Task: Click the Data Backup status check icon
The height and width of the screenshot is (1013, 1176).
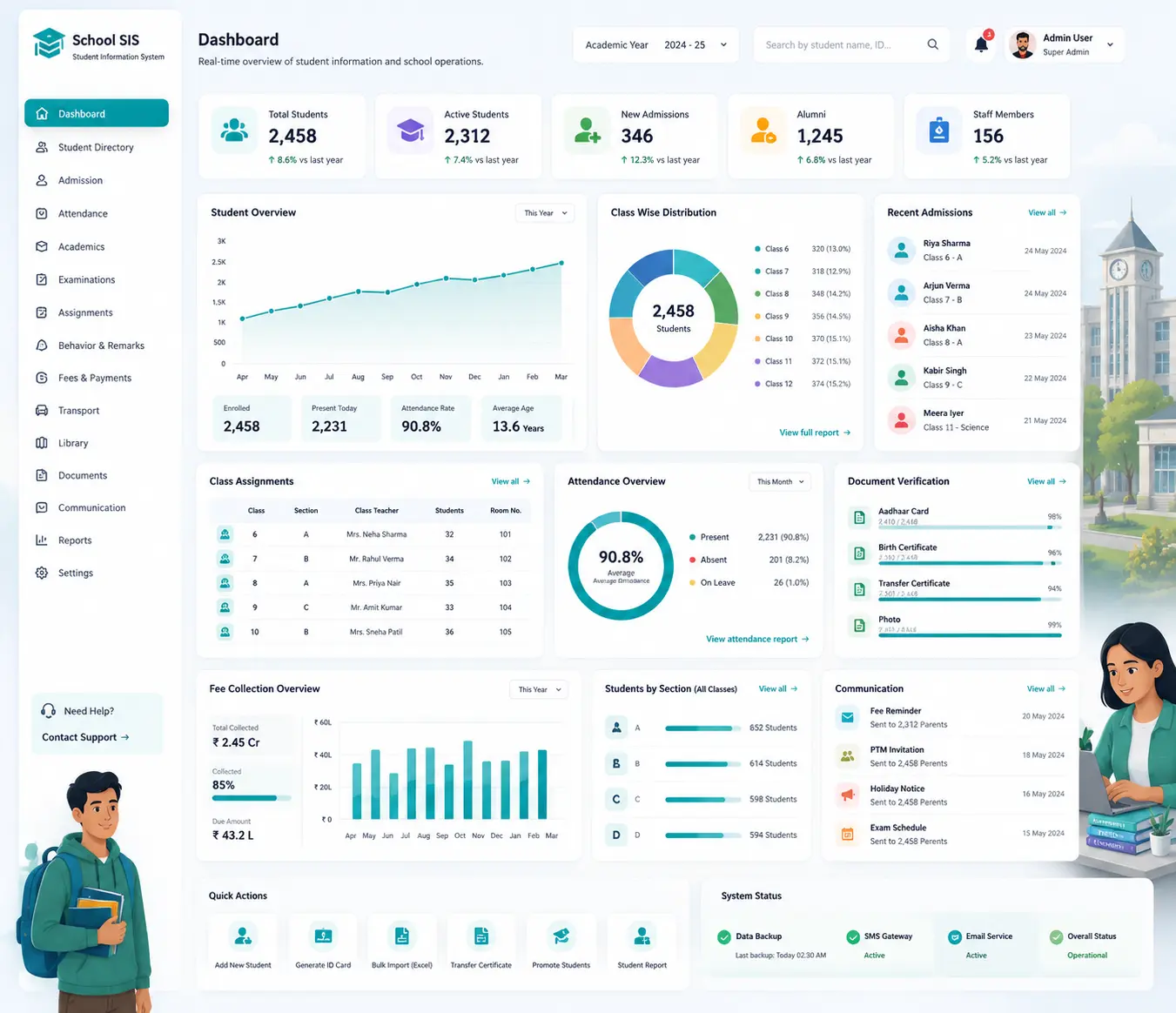Action: (723, 937)
